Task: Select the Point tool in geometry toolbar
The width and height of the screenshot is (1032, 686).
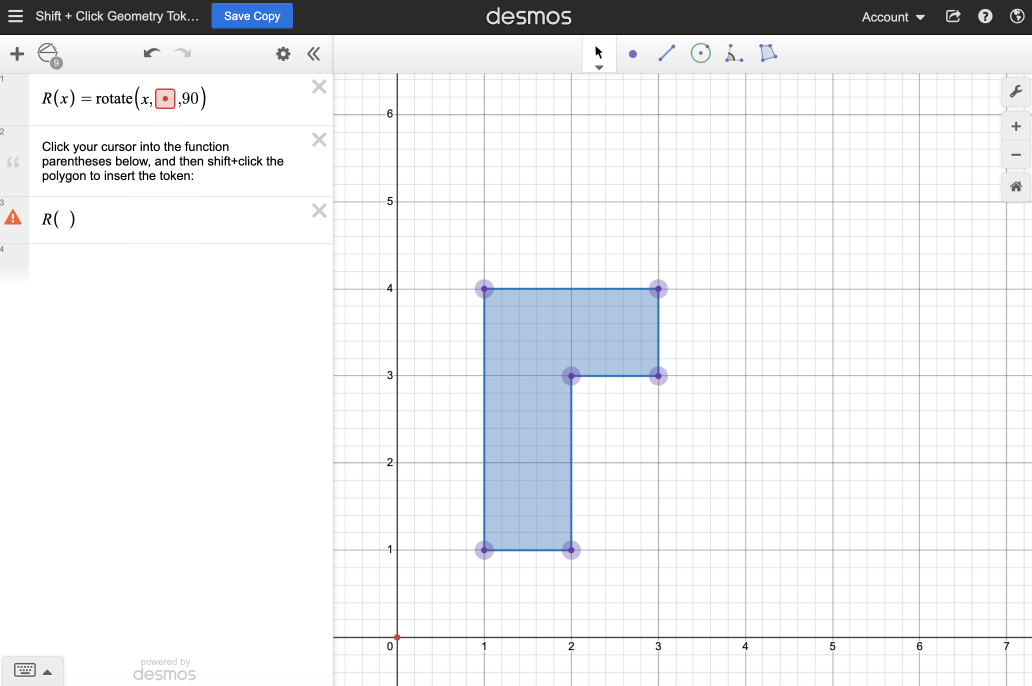Action: pos(633,54)
